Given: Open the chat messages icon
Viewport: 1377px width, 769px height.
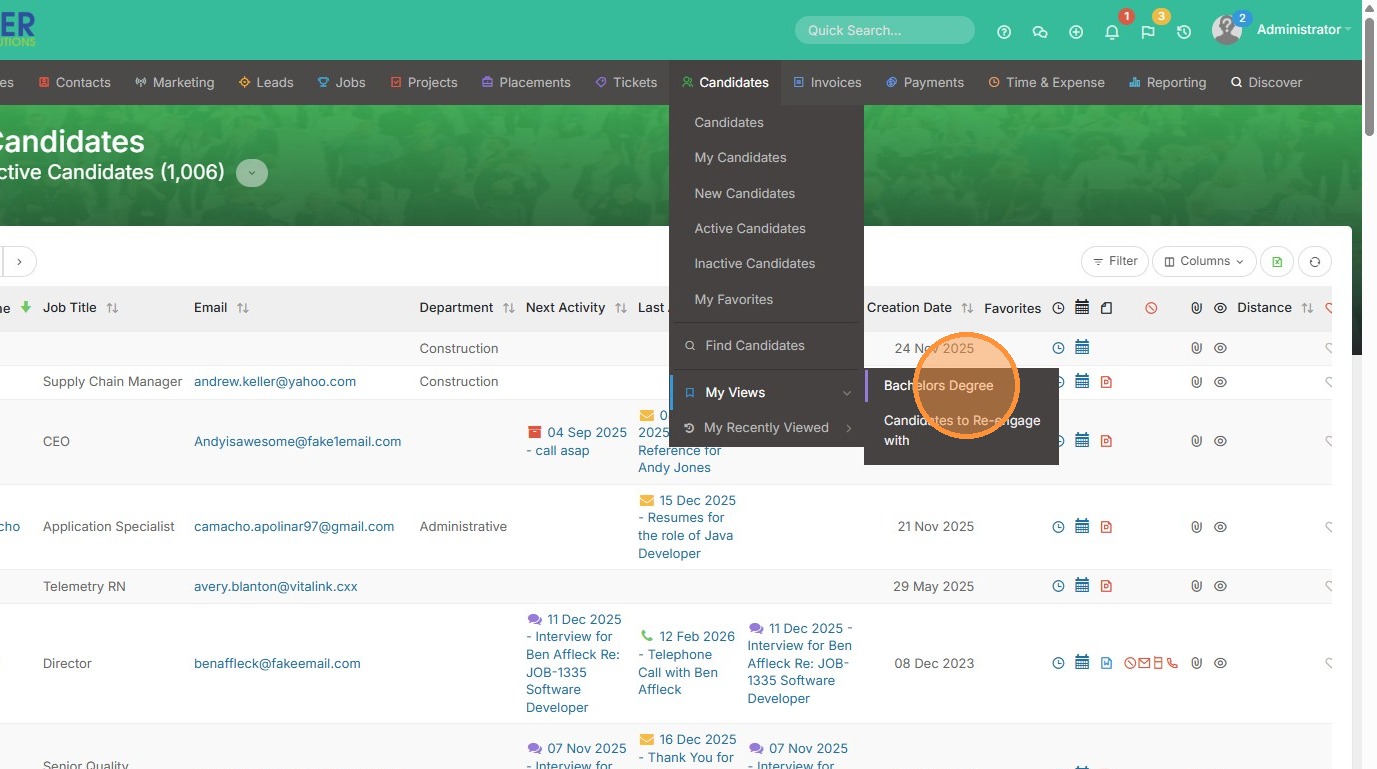Looking at the screenshot, I should [x=1040, y=32].
